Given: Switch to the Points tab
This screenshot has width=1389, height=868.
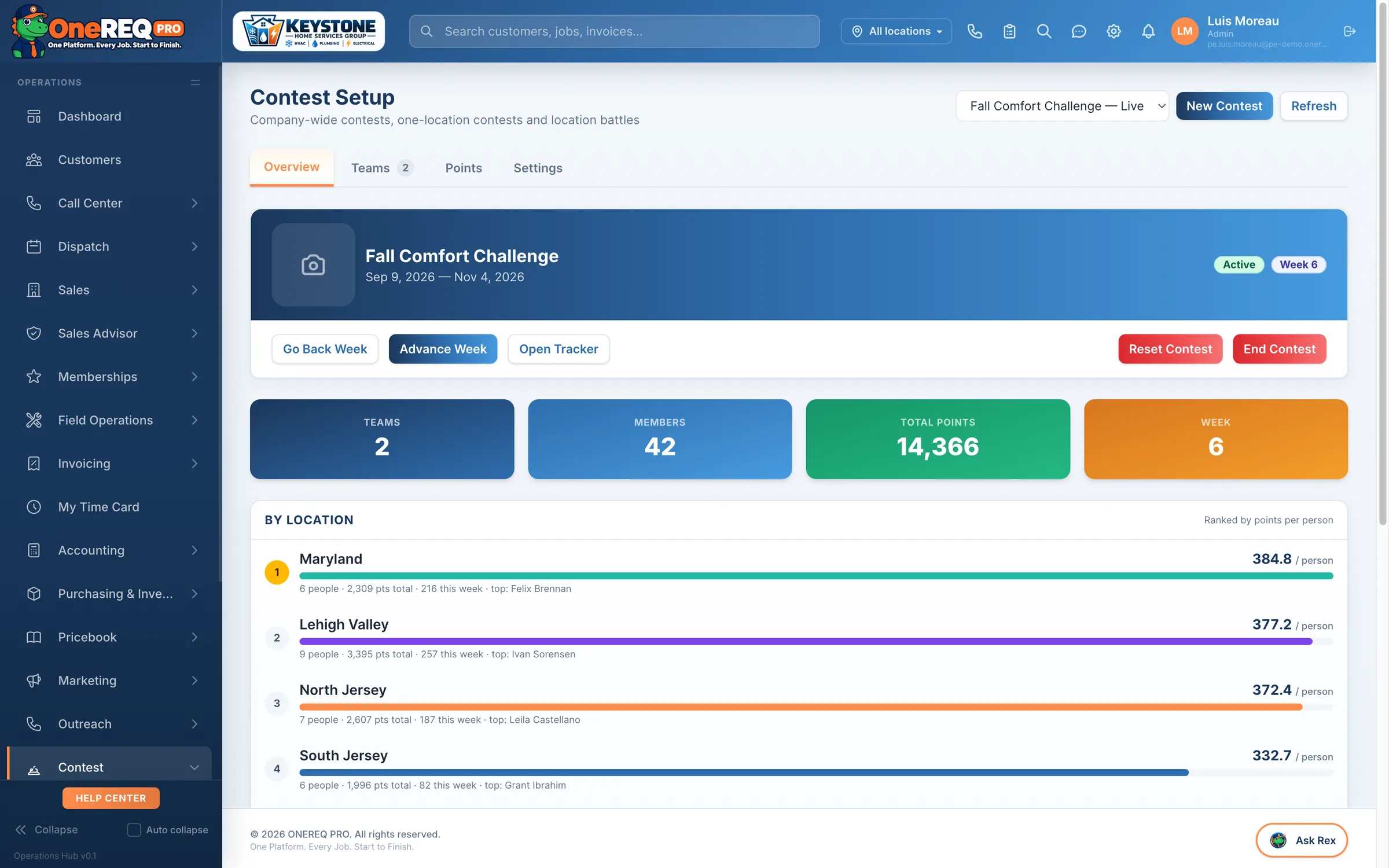Looking at the screenshot, I should pos(464,168).
